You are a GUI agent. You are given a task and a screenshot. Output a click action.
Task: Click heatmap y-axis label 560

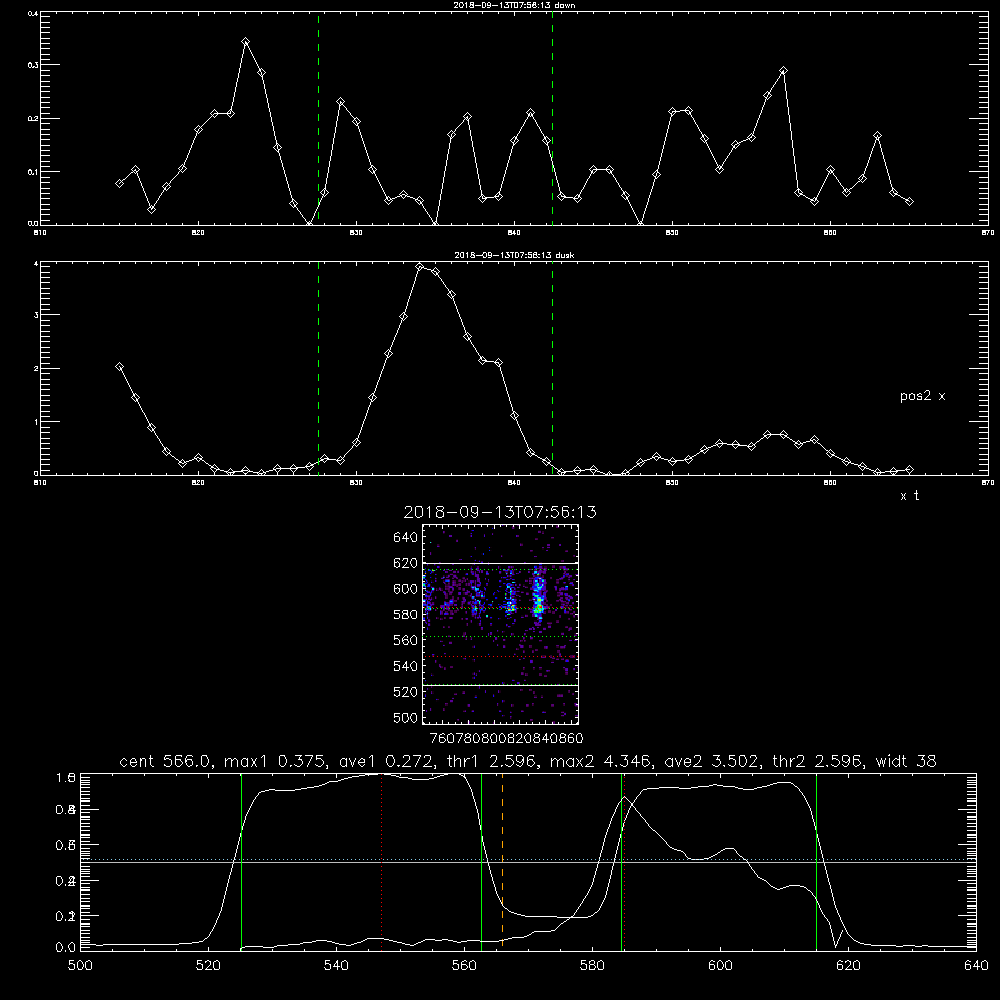coord(406,640)
